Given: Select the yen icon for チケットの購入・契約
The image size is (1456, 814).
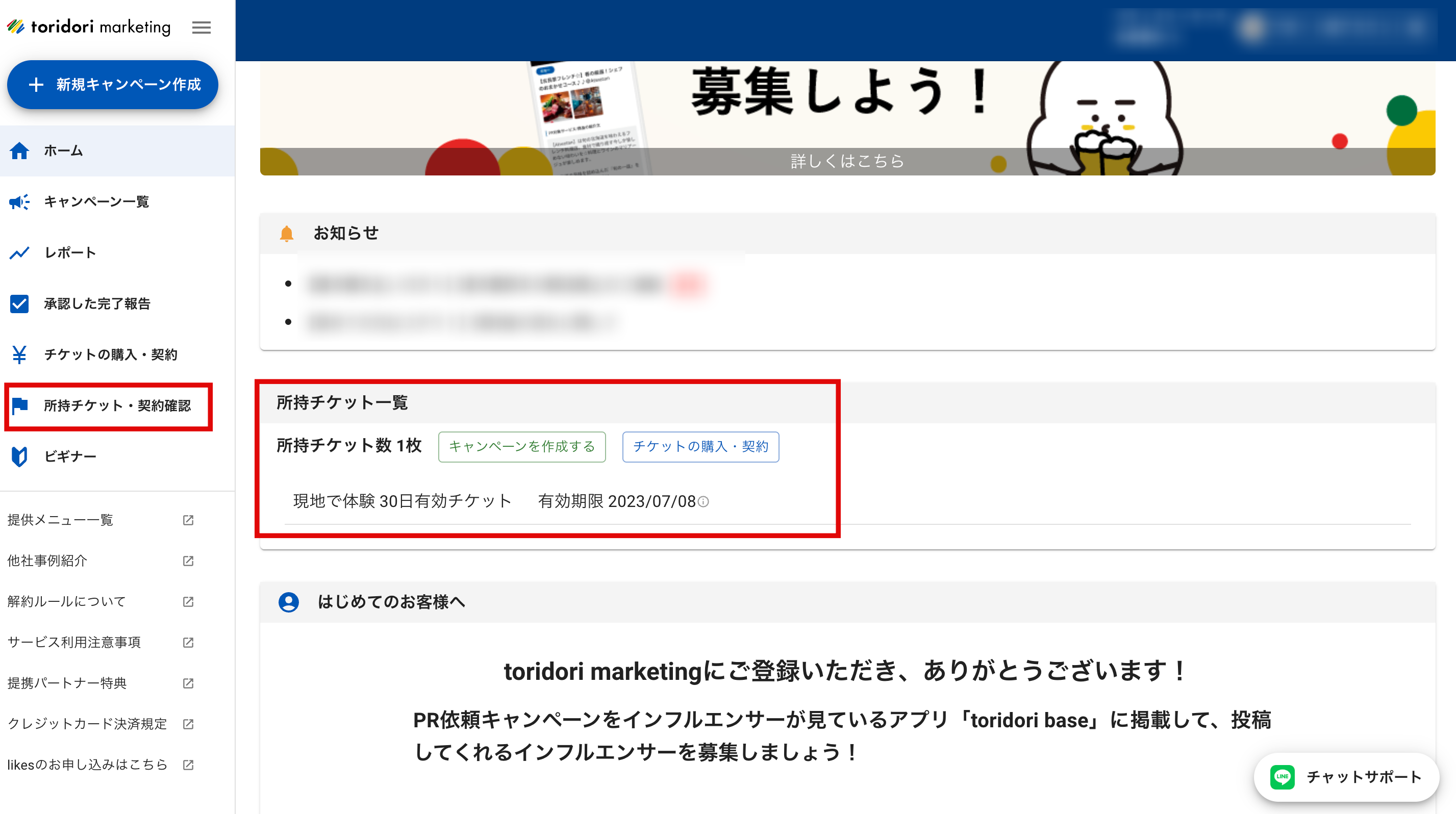Looking at the screenshot, I should (x=19, y=355).
